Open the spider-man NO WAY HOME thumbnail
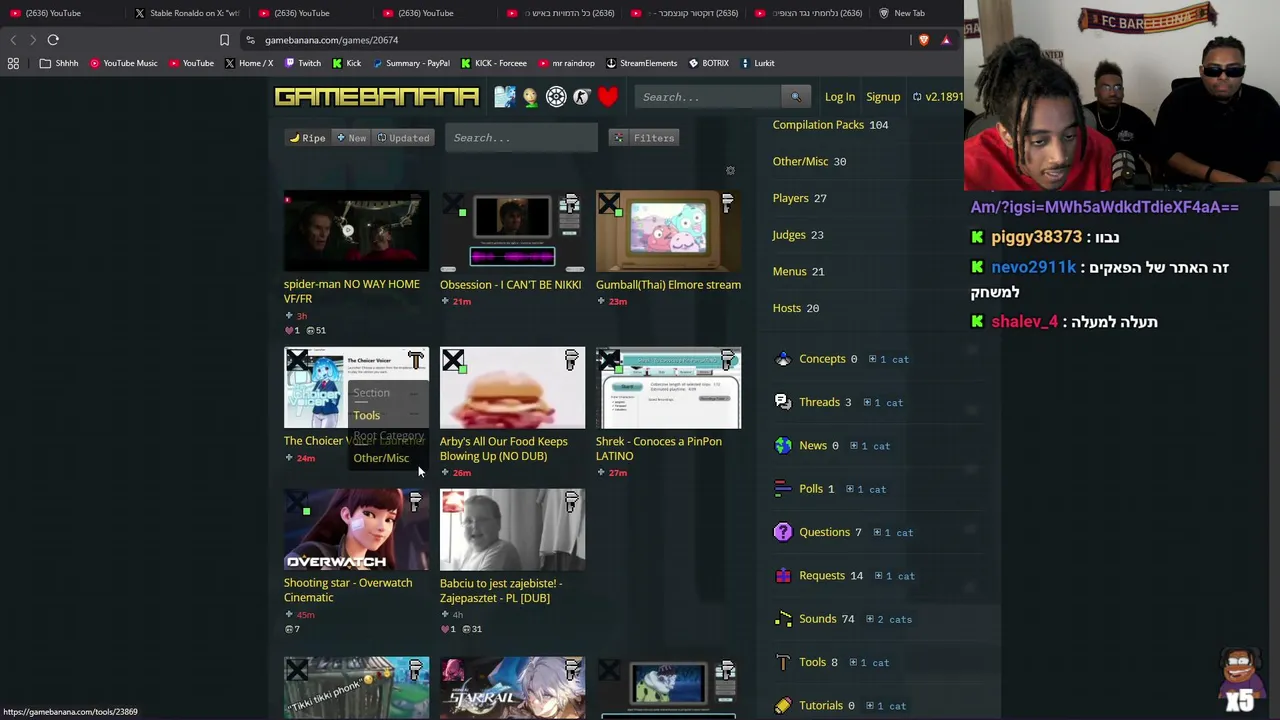Screen dimensions: 1280x720 coord(356,231)
